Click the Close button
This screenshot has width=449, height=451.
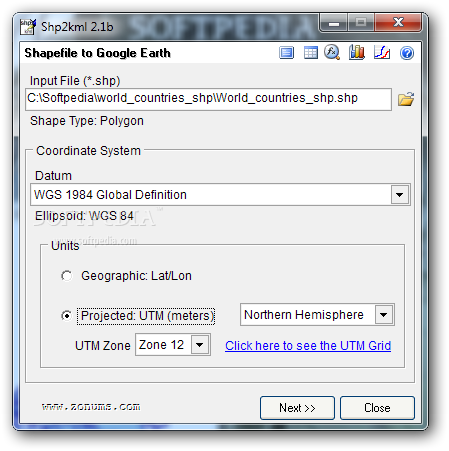[x=377, y=408]
